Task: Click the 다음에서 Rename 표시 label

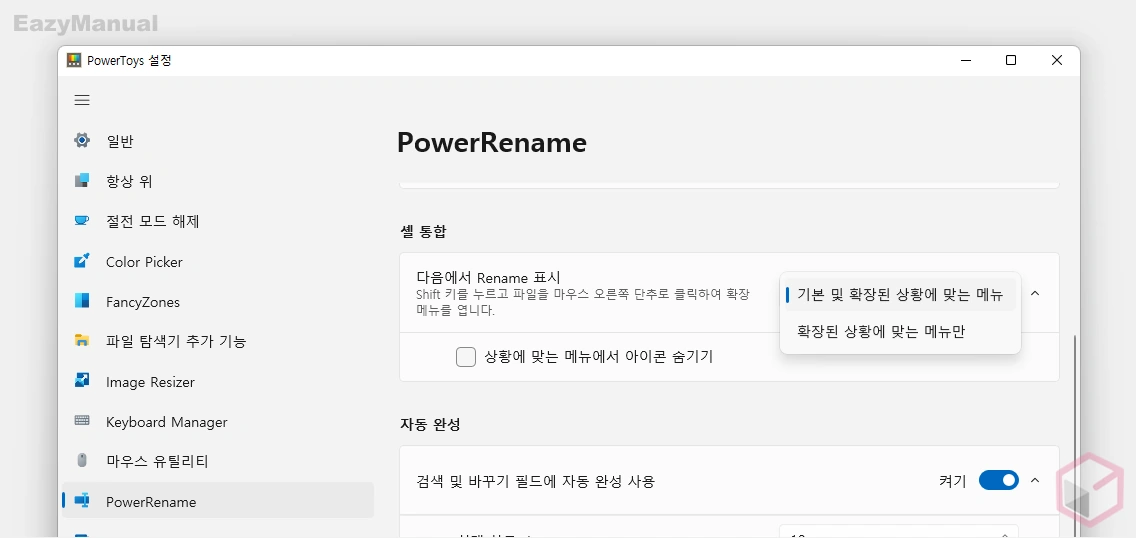Action: coord(488,277)
